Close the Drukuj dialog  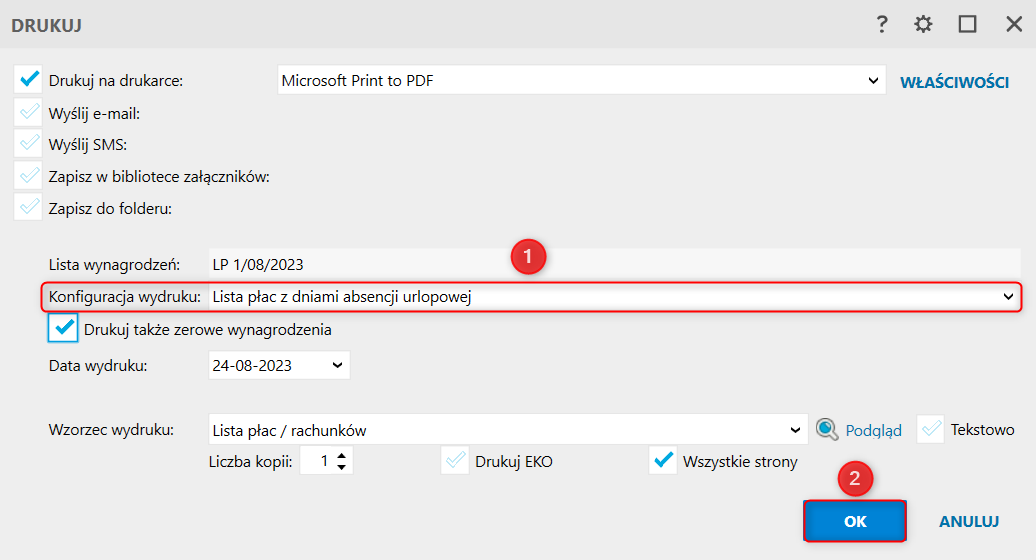click(1013, 25)
